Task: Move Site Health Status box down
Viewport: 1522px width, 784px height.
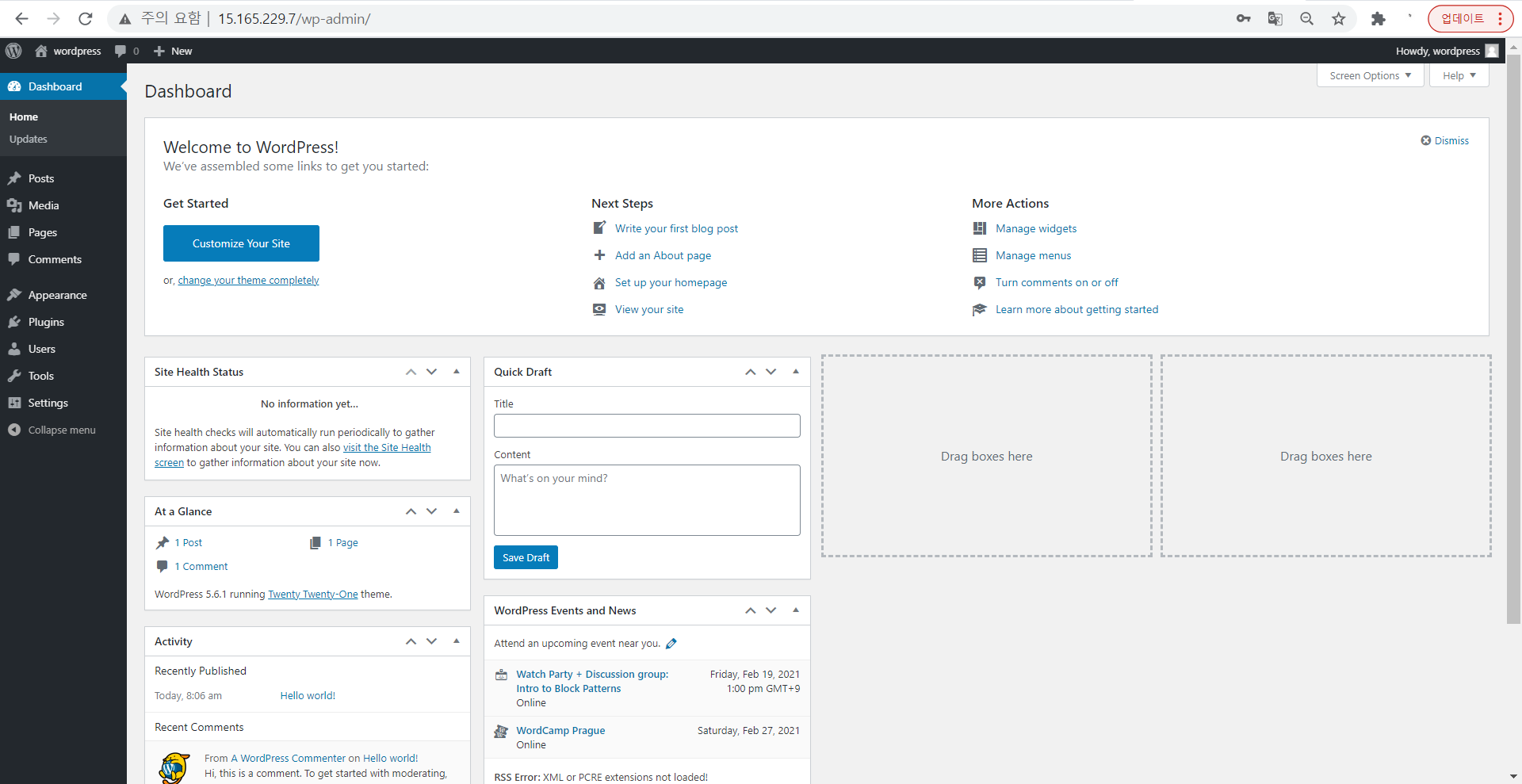Action: coord(432,372)
